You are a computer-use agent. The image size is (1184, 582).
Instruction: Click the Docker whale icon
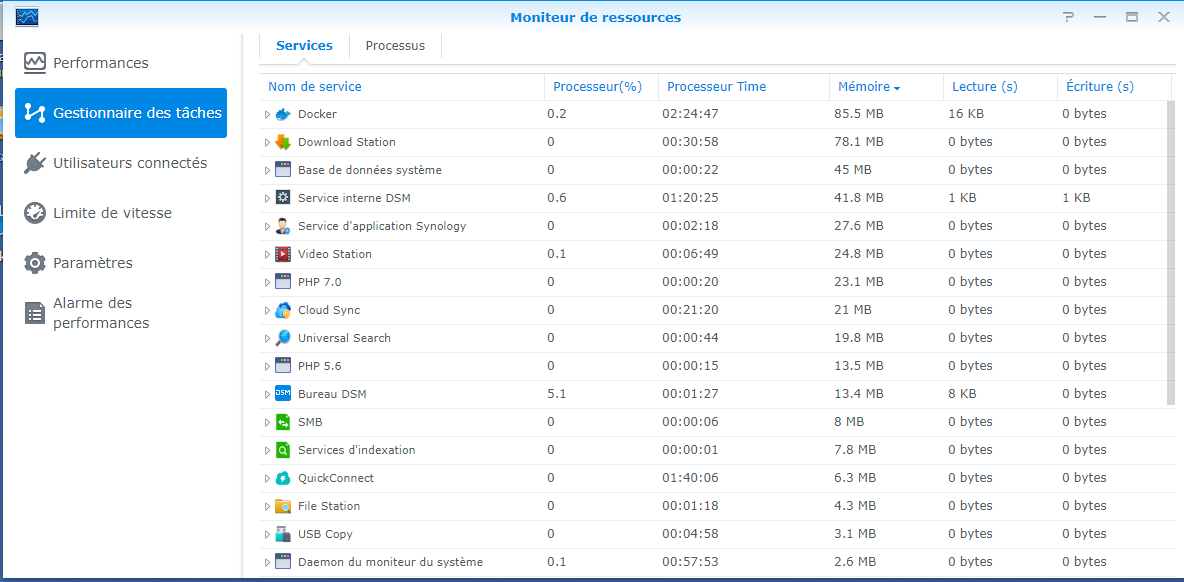click(x=282, y=114)
